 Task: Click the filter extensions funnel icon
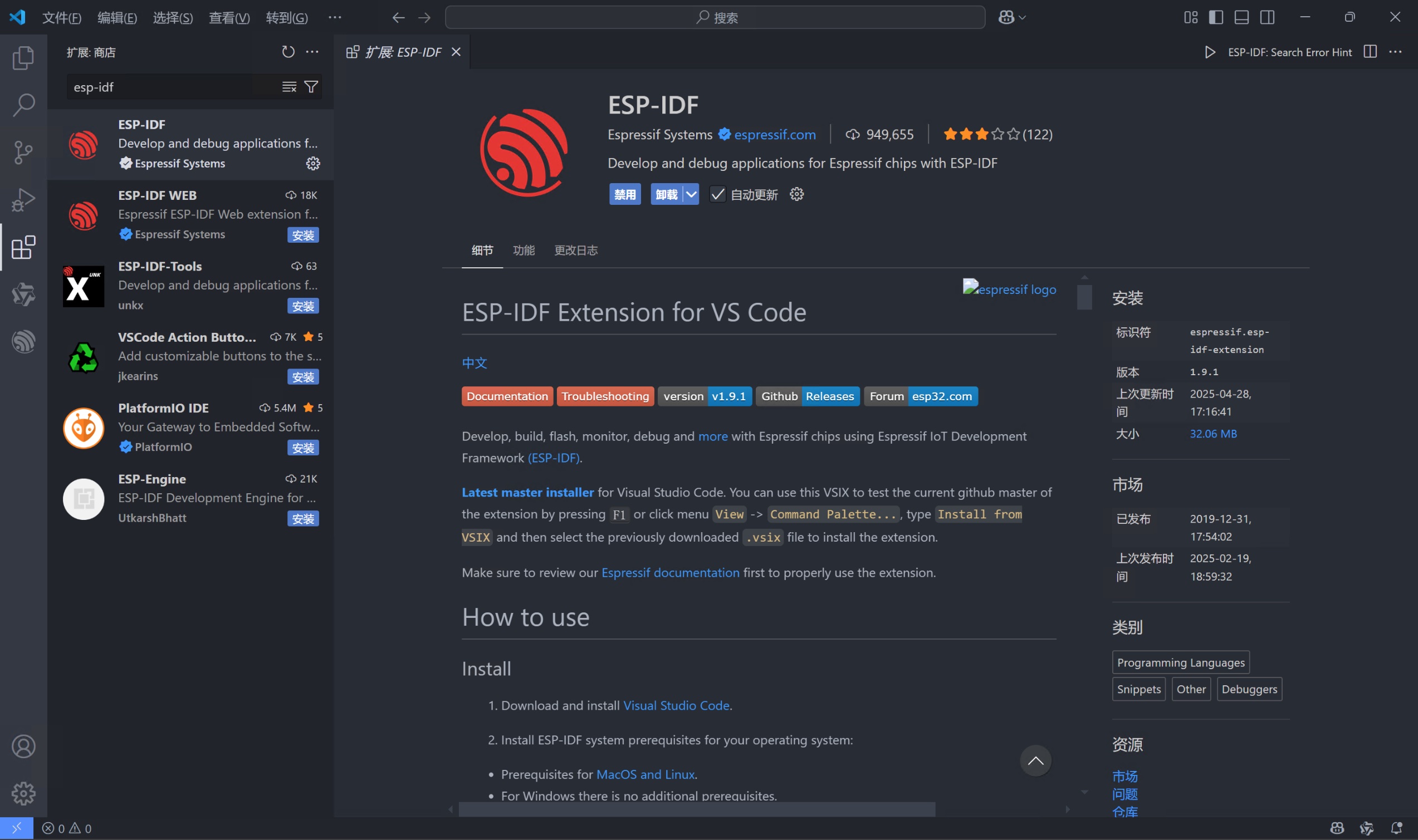click(x=311, y=87)
